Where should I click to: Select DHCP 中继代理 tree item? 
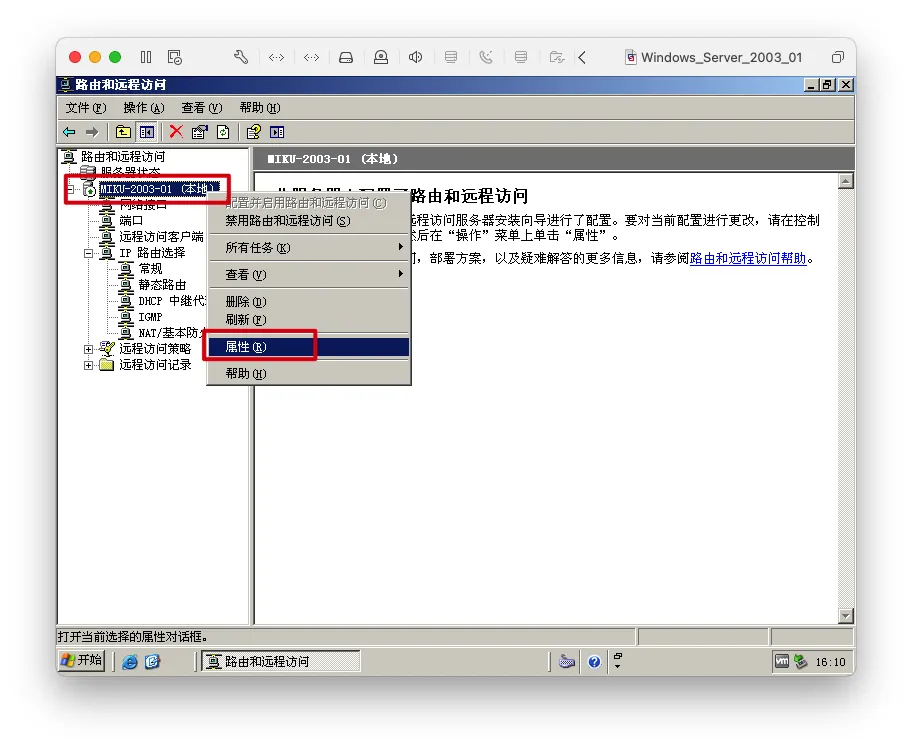point(172,301)
